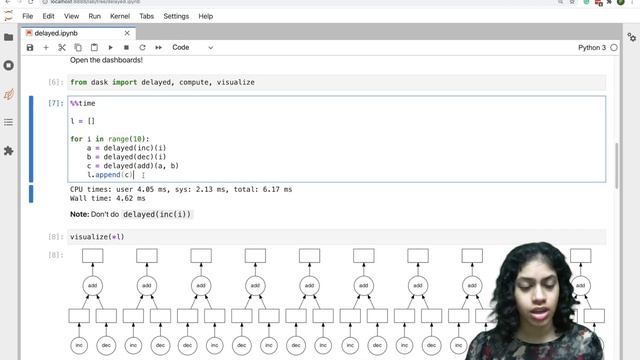This screenshot has width=640, height=360.
Task: Click into the %%time for-loop code cell
Action: pos(337,139)
